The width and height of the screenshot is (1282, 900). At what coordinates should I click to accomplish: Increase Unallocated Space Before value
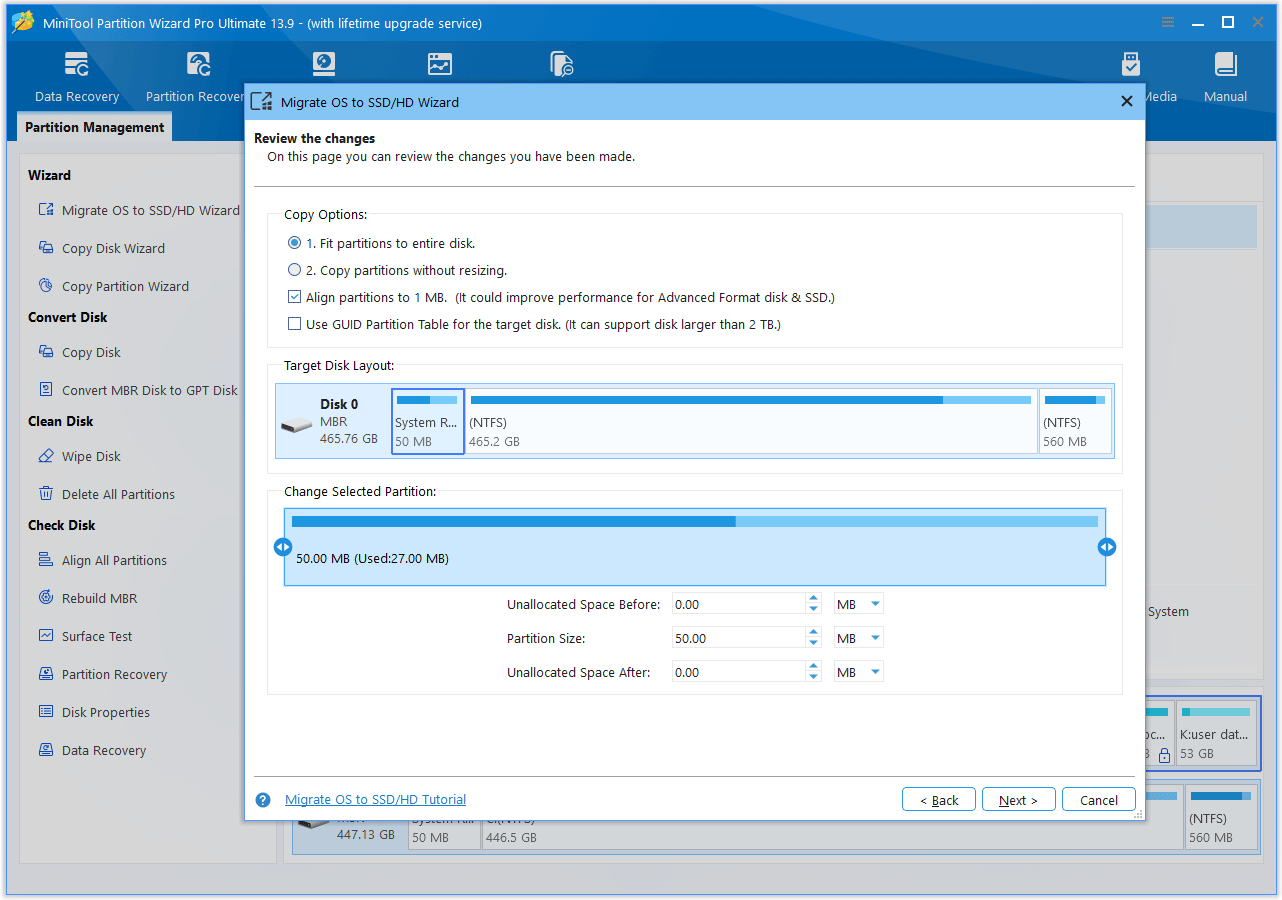coord(814,599)
